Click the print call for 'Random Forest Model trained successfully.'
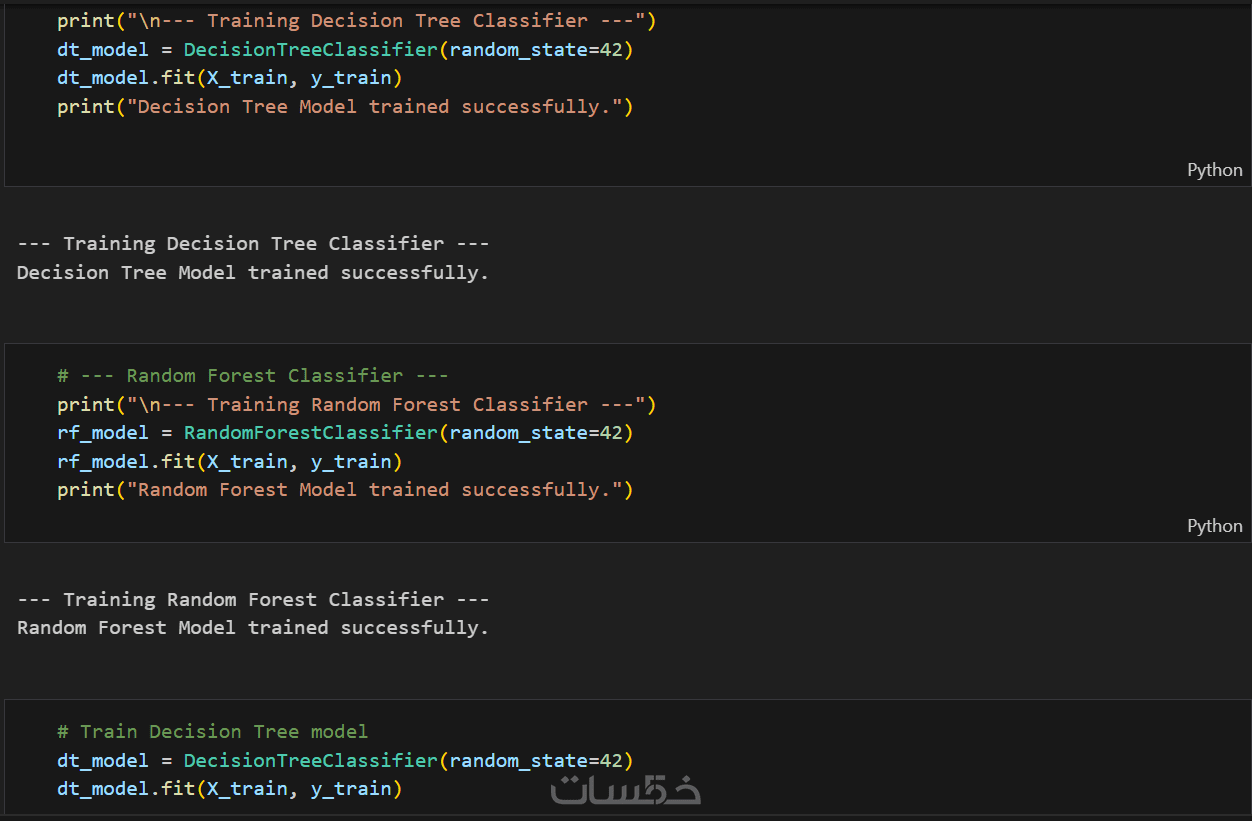This screenshot has width=1252, height=821. click(345, 490)
